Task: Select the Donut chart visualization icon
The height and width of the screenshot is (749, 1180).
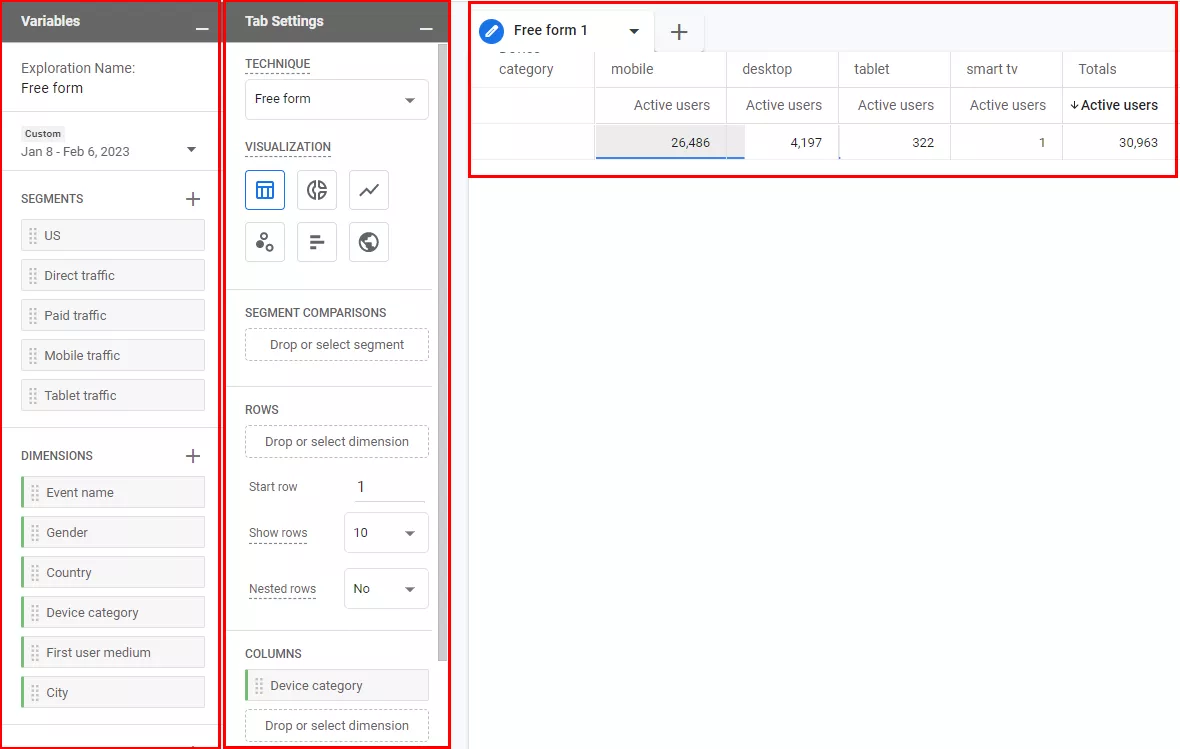Action: [317, 190]
